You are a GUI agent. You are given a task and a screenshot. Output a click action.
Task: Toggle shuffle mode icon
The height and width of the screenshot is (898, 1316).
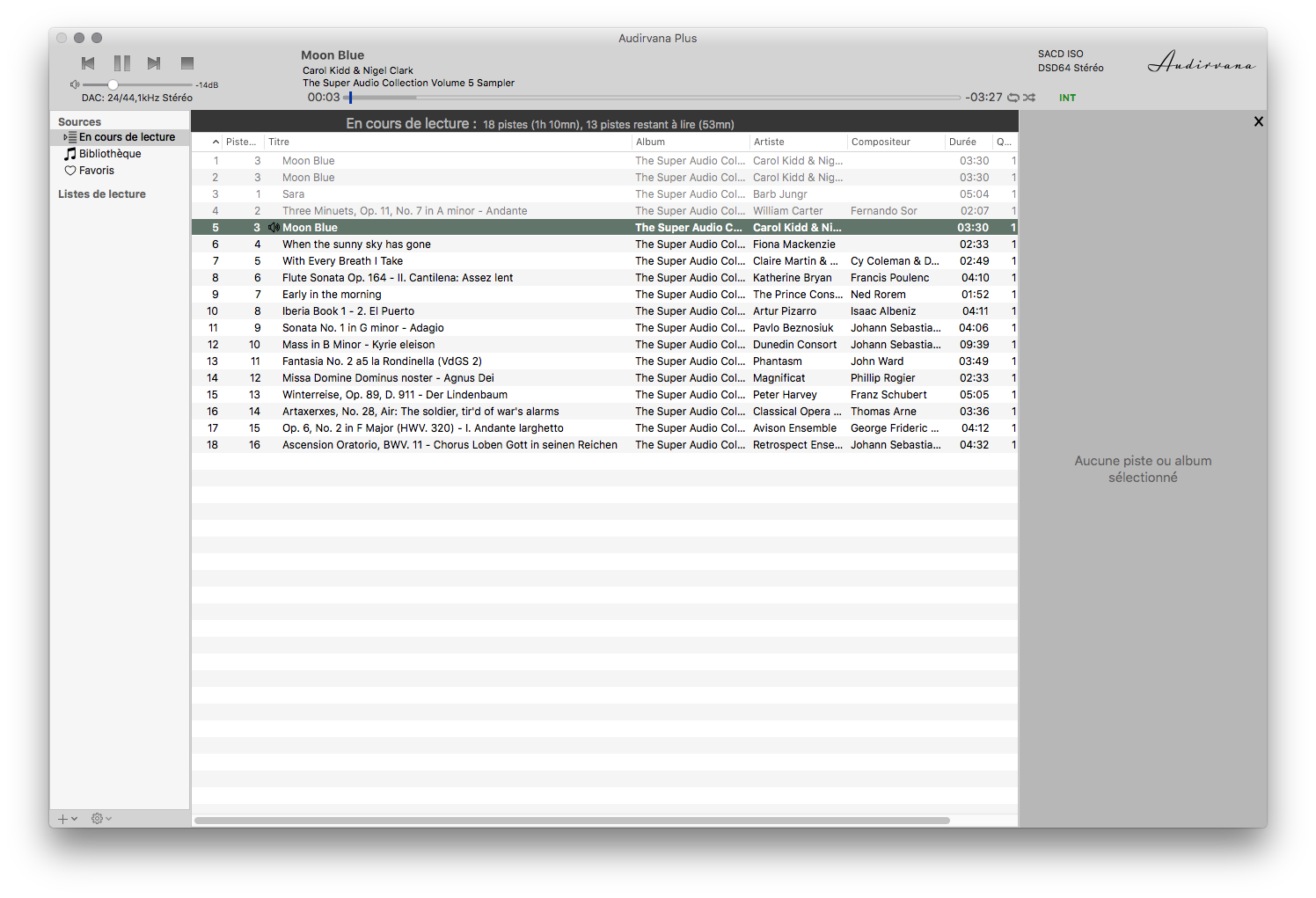point(1029,98)
